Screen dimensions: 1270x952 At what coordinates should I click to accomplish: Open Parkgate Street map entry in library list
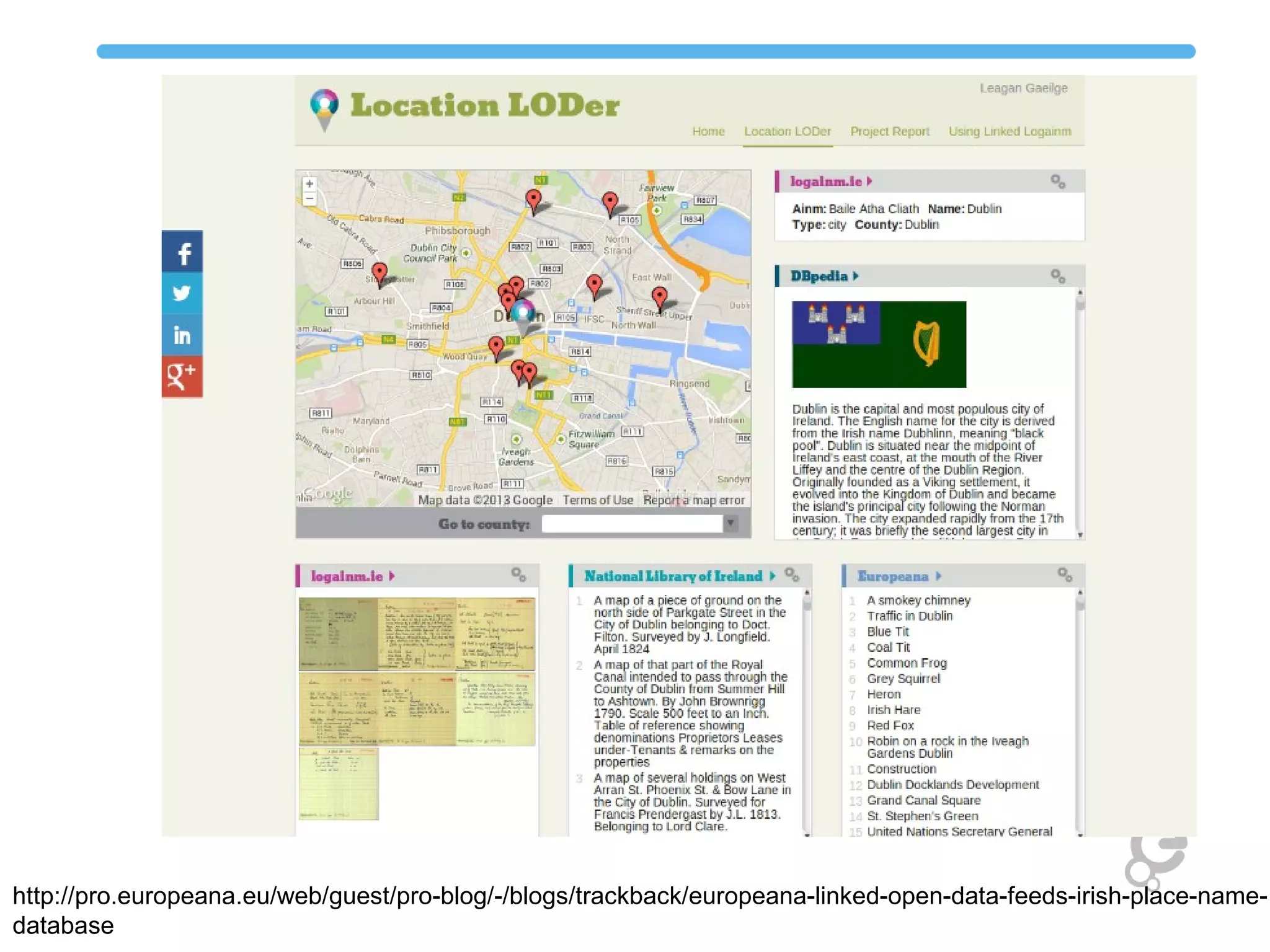click(689, 624)
